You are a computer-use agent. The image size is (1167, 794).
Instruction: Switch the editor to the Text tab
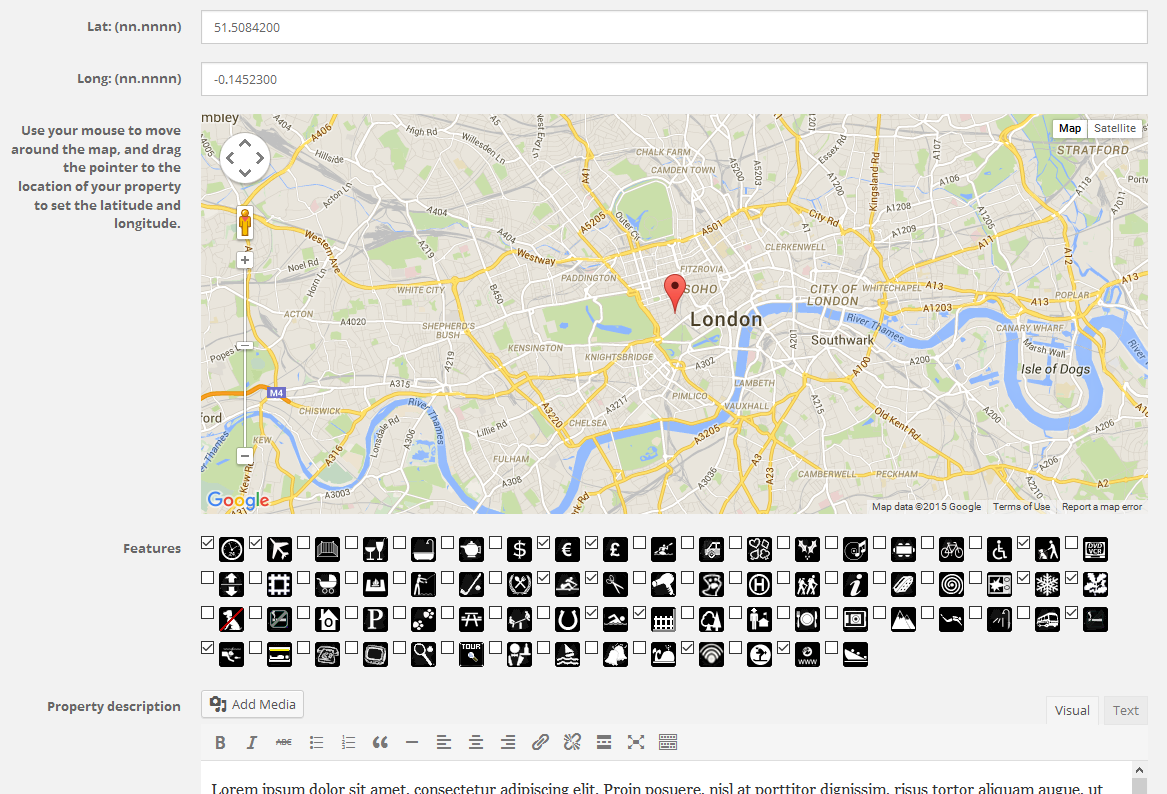click(1125, 710)
